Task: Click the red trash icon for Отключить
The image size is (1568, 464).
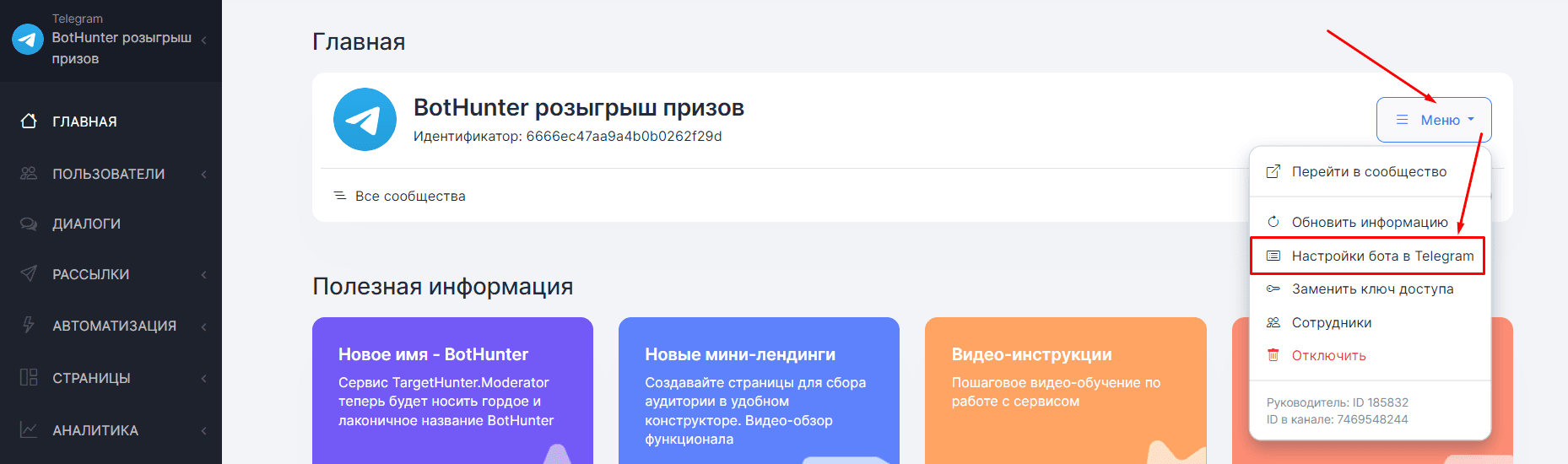Action: point(1273,355)
